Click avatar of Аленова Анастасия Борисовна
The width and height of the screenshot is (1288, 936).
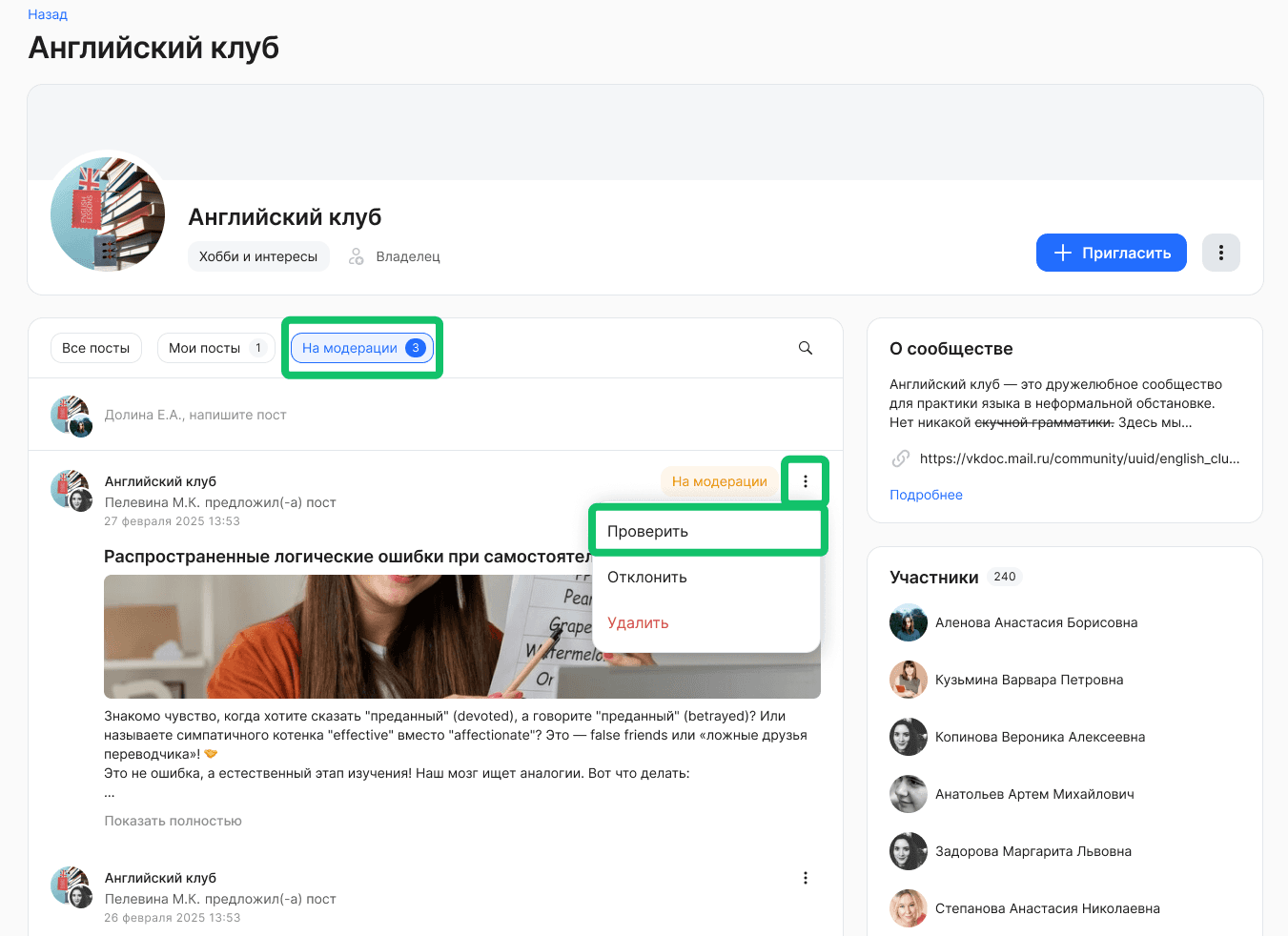click(x=909, y=622)
